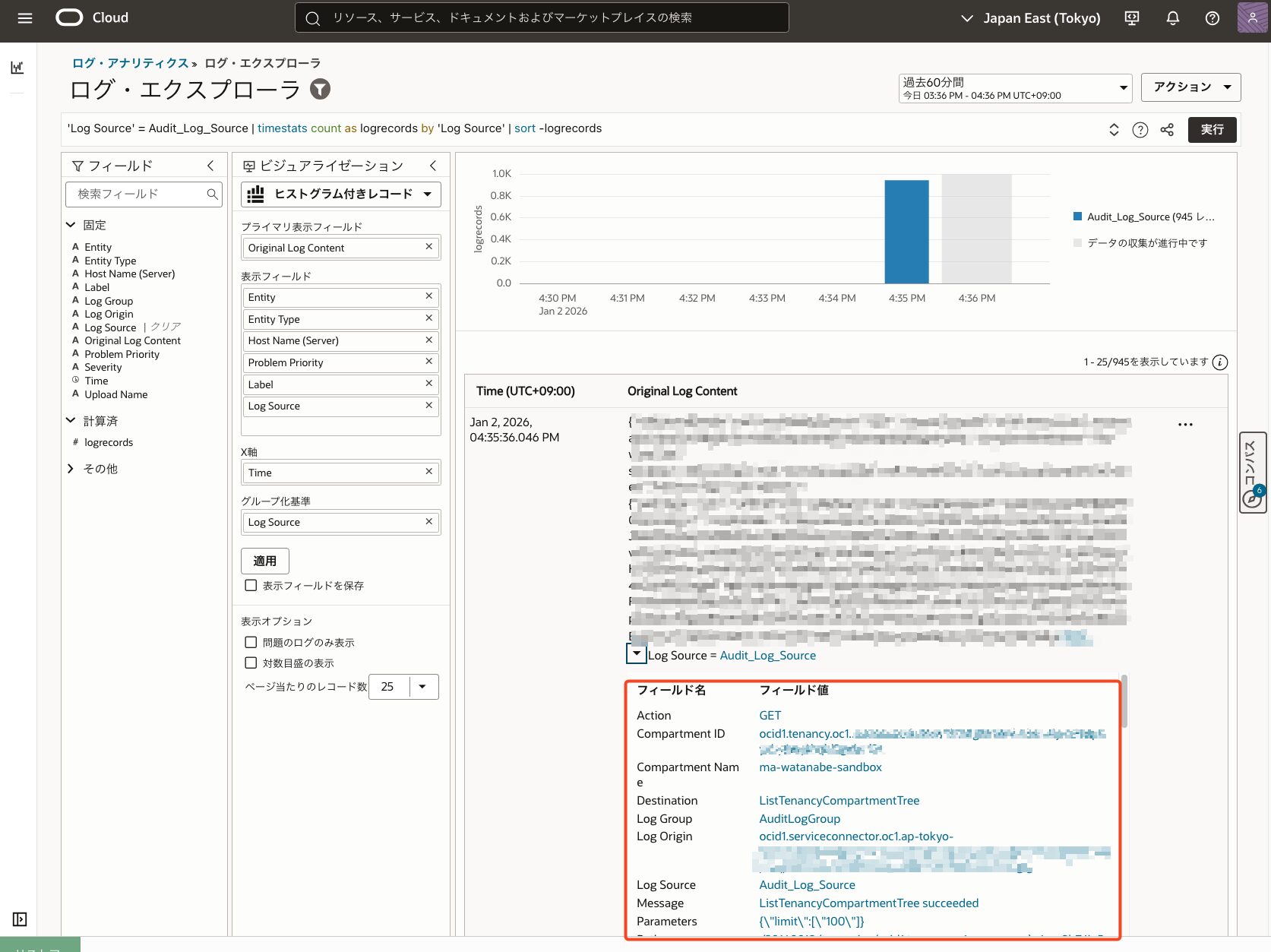Open the hamburger navigation menu

(x=24, y=18)
